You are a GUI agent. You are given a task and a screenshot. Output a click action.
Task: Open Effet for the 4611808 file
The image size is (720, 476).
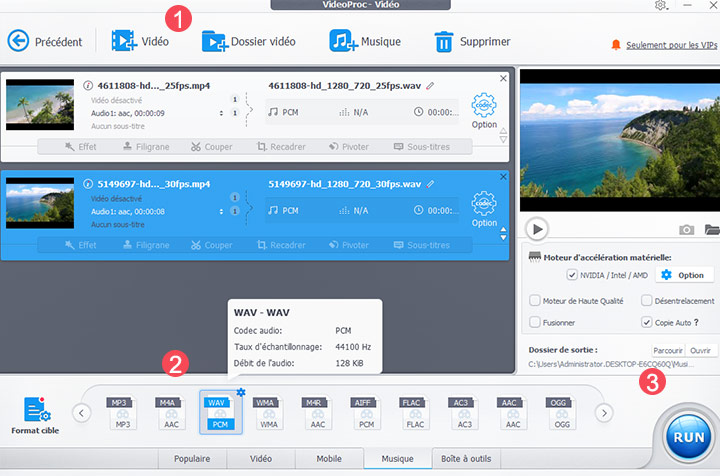[80, 147]
